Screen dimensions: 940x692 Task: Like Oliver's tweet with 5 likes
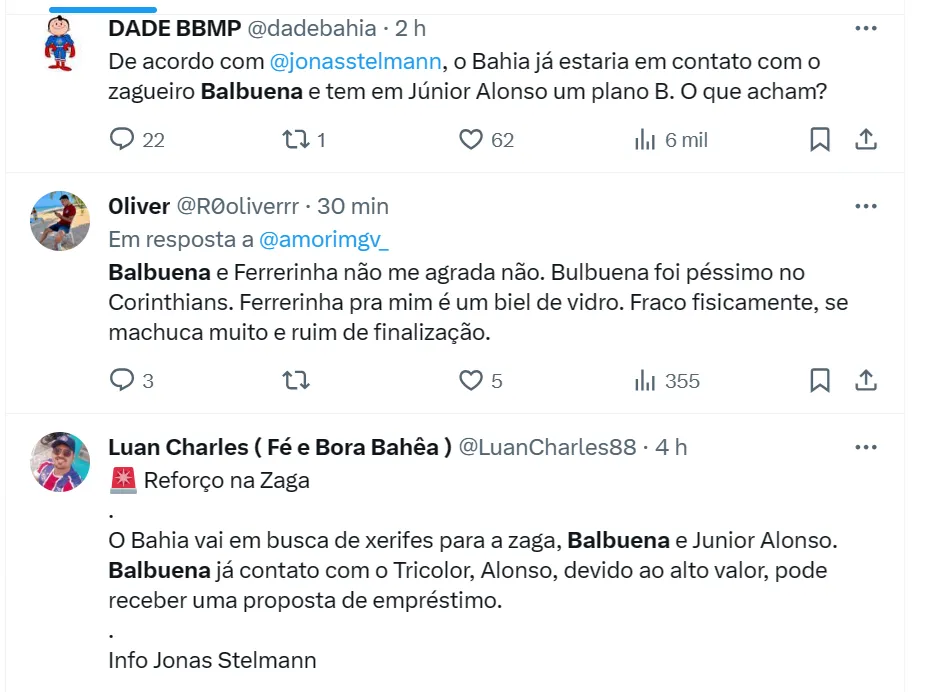coord(471,380)
